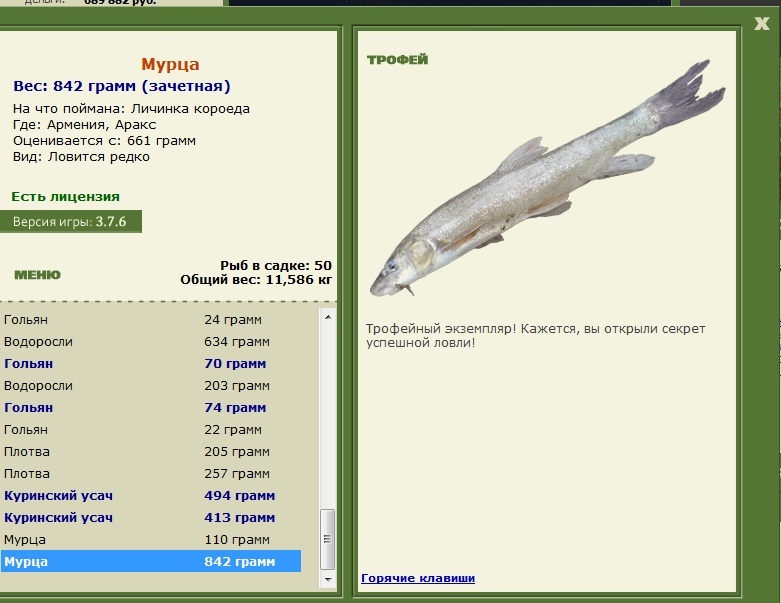This screenshot has width=781, height=603.
Task: Select the Гольян 70 грамм row
Action: (151, 363)
